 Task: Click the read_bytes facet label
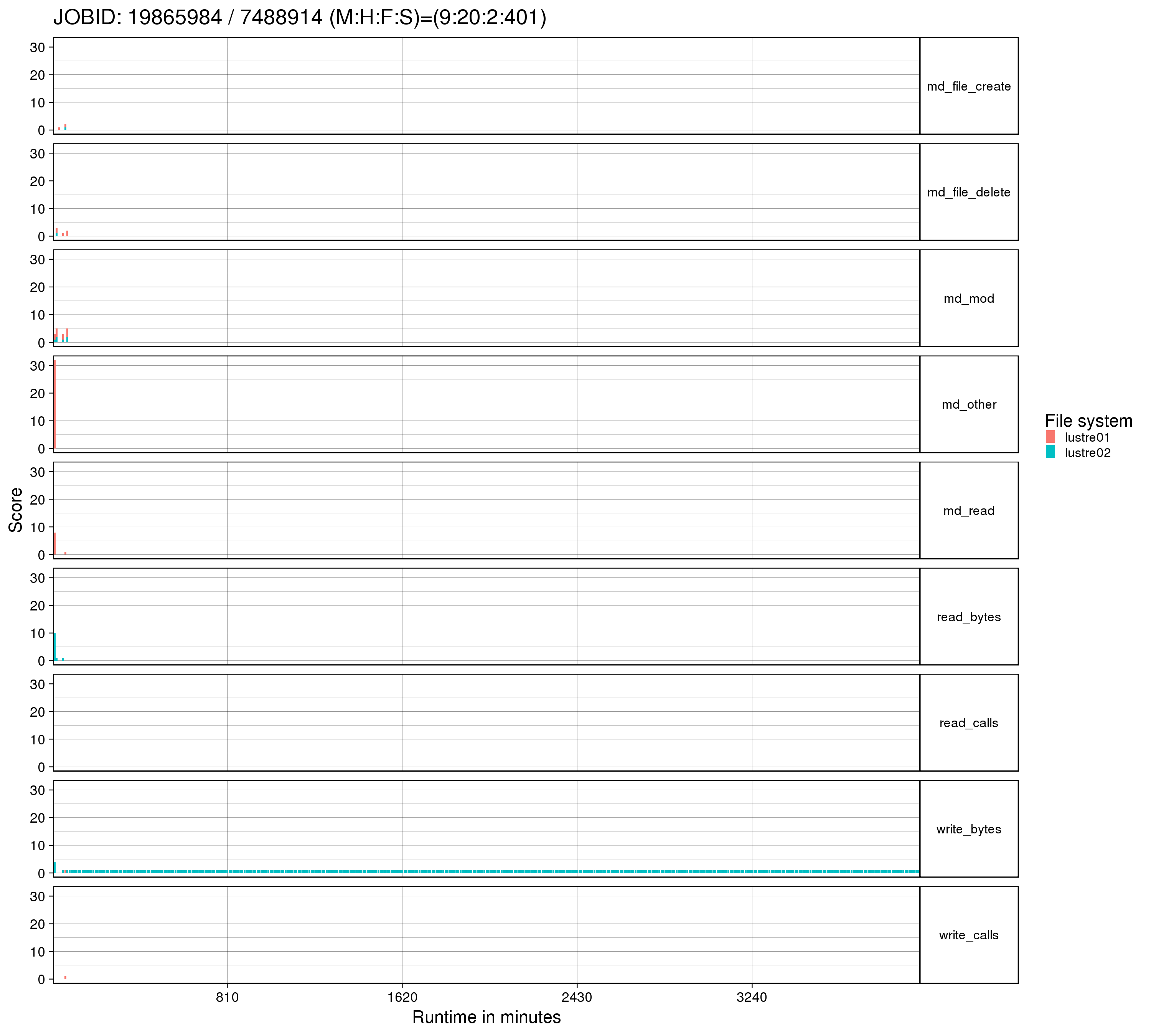click(968, 617)
